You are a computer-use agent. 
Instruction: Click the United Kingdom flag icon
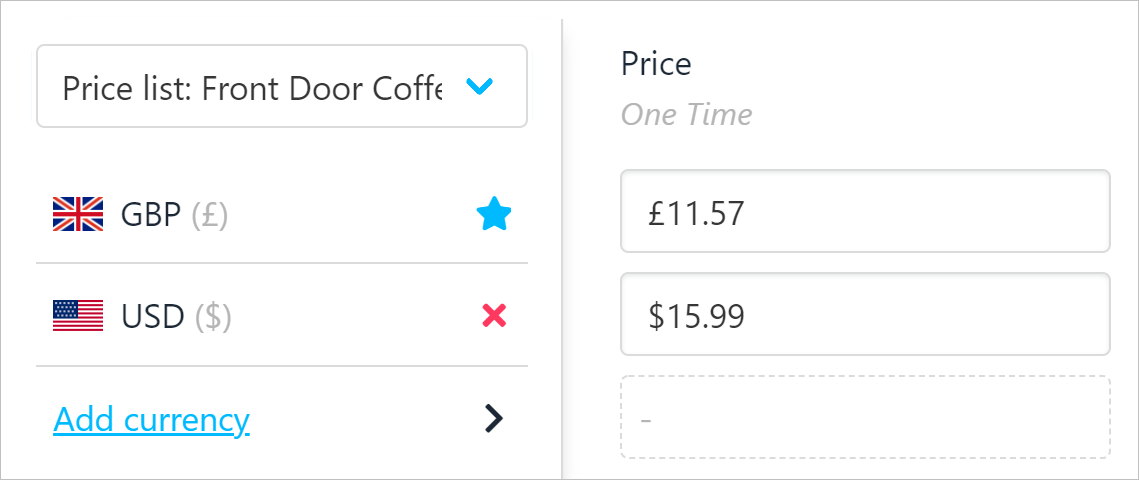coord(78,214)
